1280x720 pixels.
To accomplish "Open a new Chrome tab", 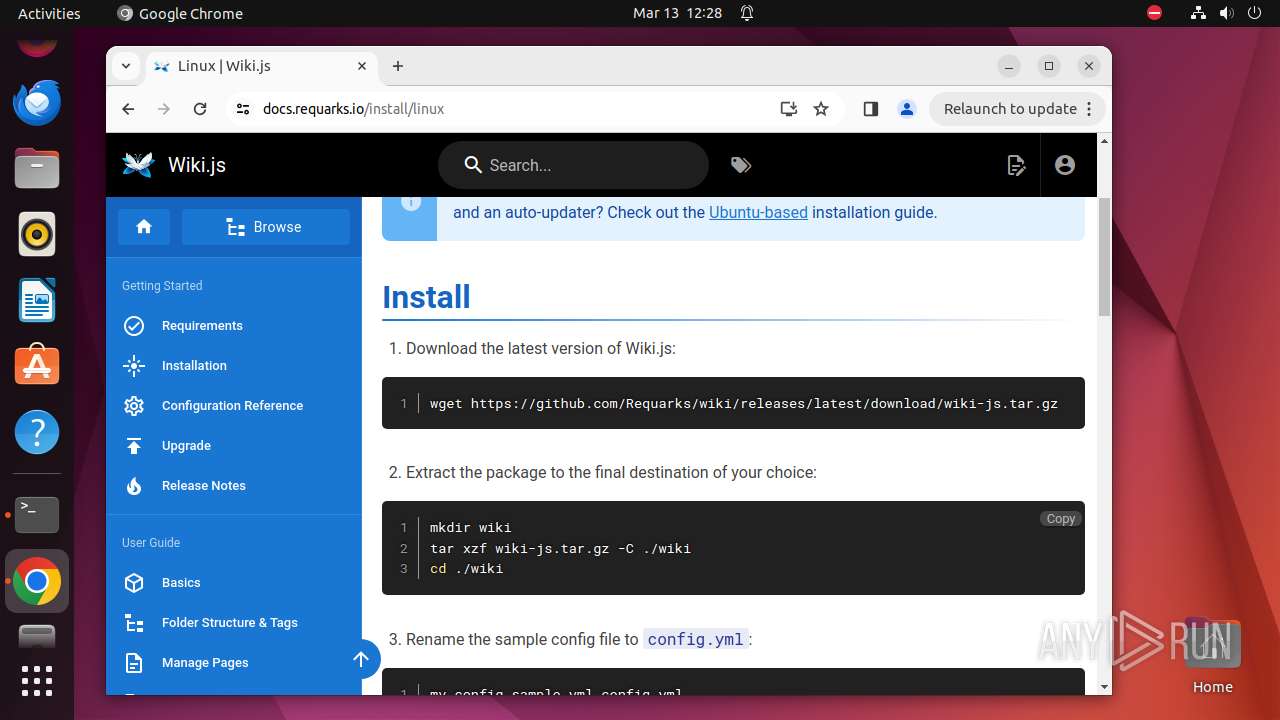I will tap(398, 66).
